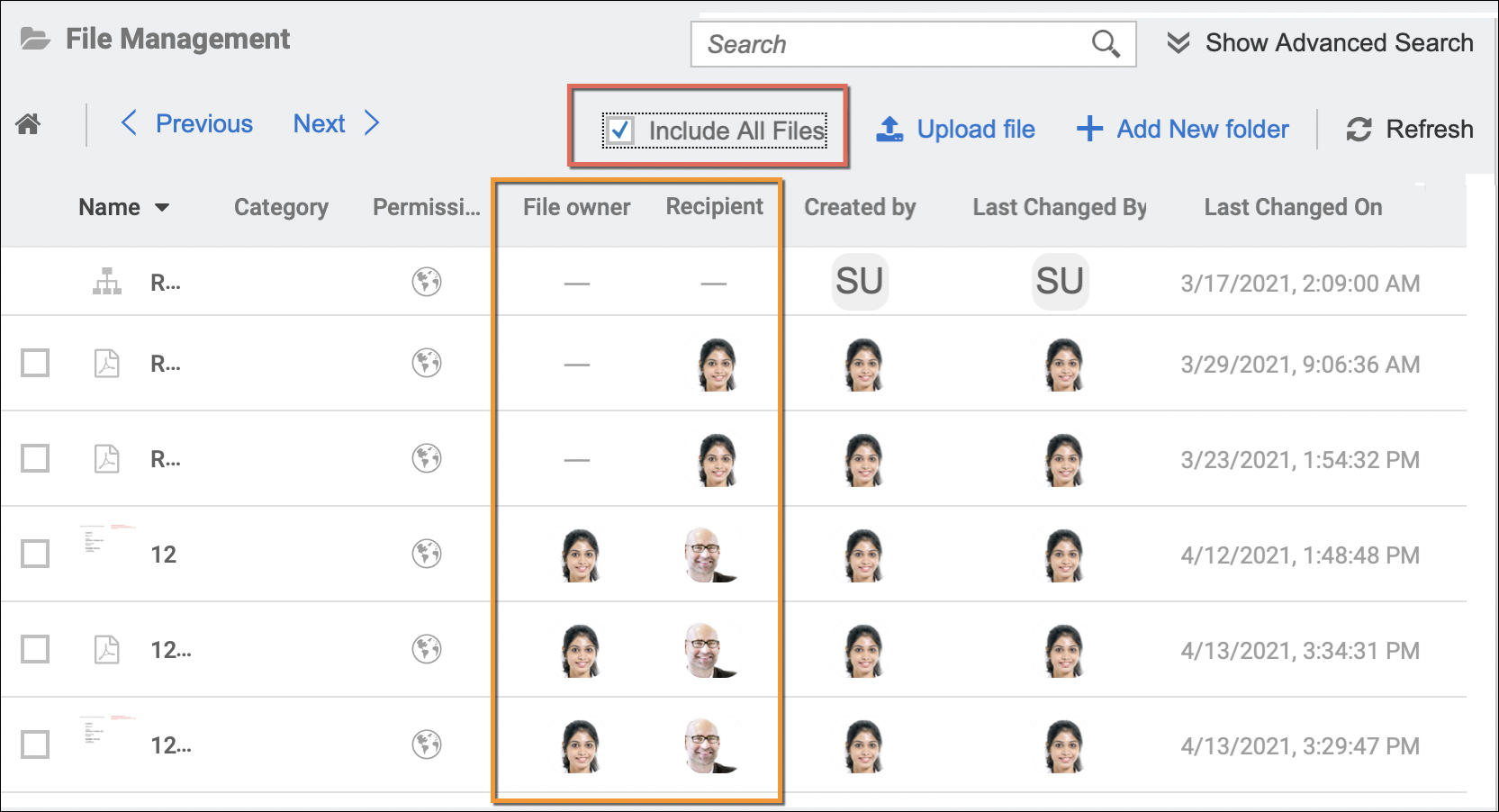
Task: Click the SU avatar under Created by
Action: [859, 282]
